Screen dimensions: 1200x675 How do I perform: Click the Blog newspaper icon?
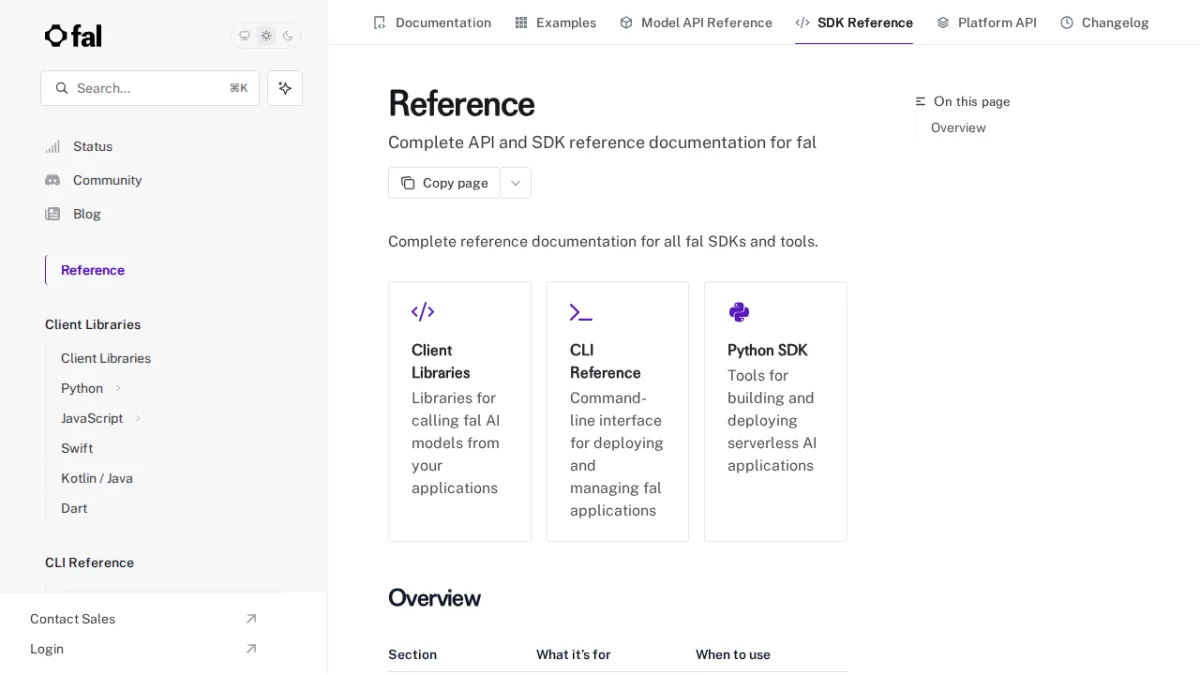53,214
